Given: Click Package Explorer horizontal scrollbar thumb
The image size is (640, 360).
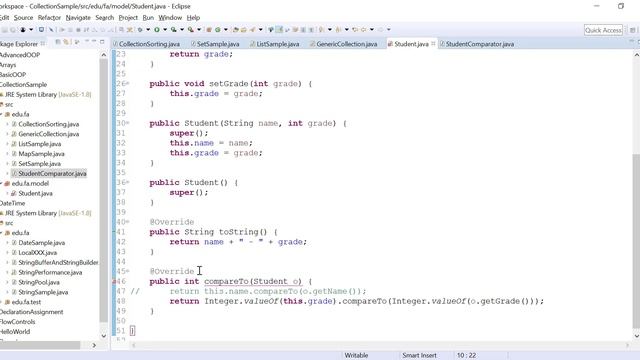Looking at the screenshot, I should [x=40, y=345].
